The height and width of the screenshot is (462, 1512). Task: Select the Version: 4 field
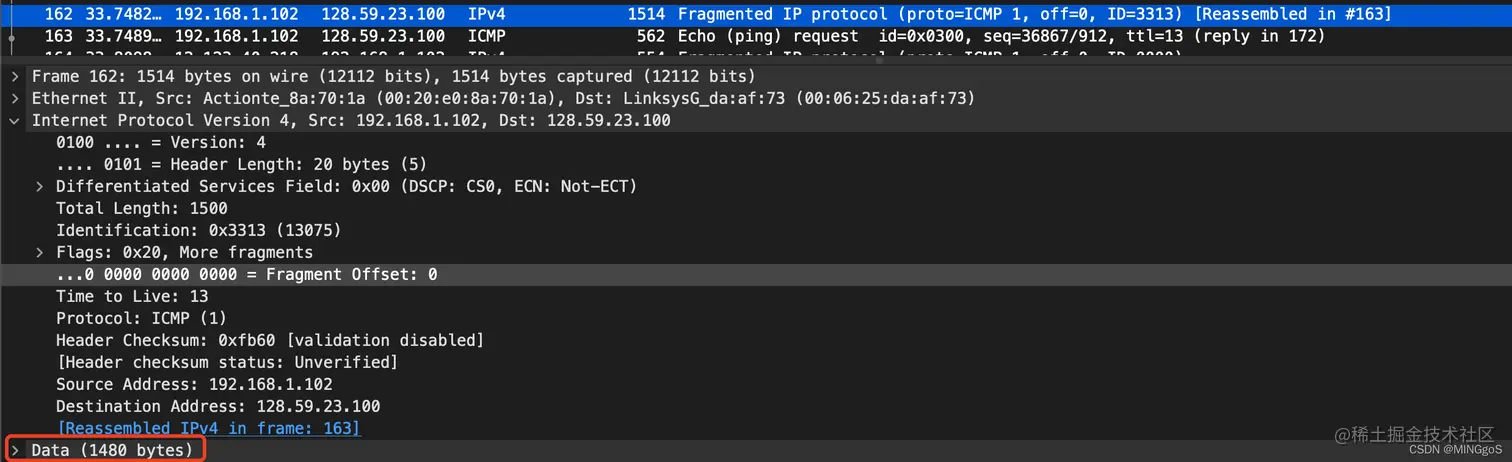tap(161, 142)
